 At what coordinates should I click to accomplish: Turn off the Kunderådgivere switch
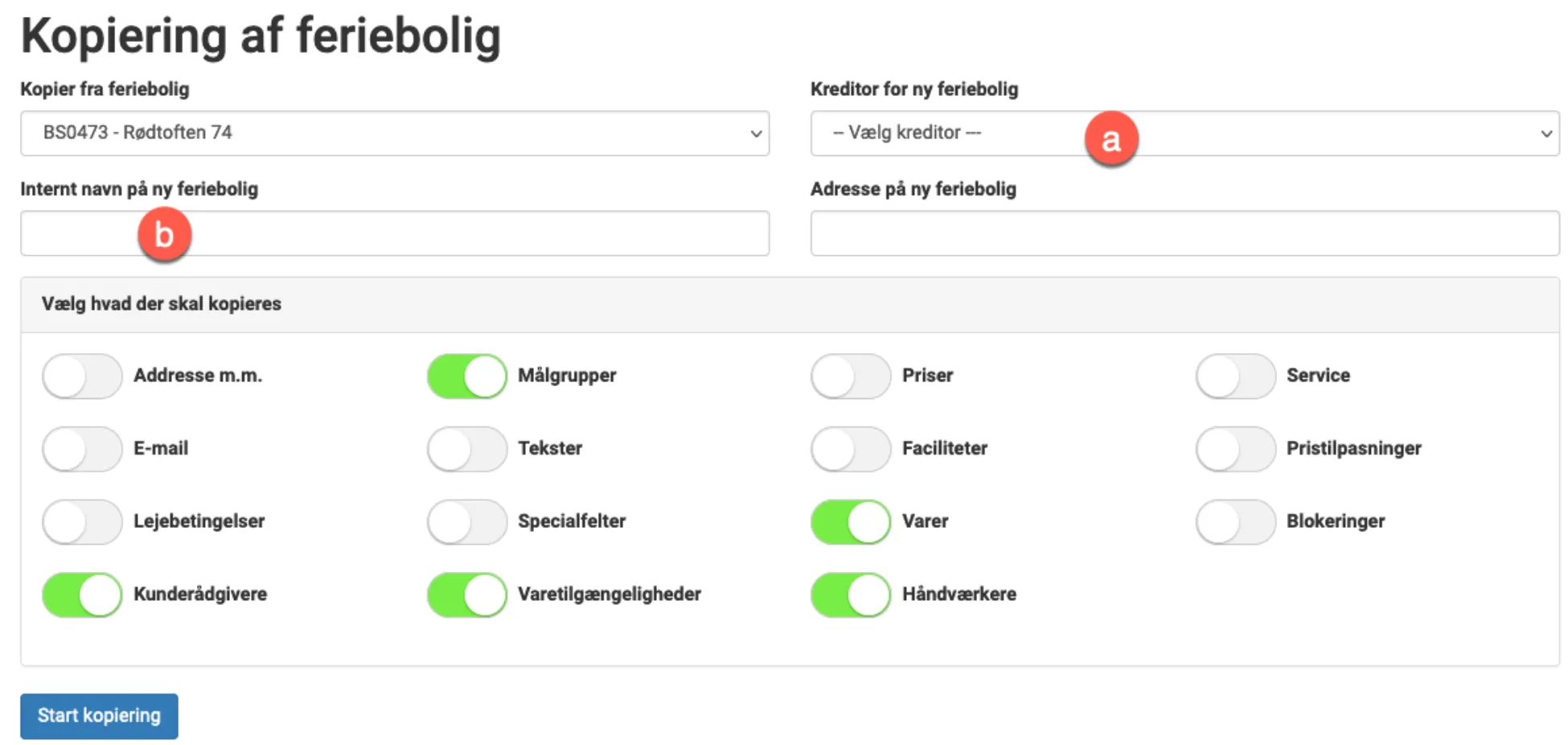point(81,595)
